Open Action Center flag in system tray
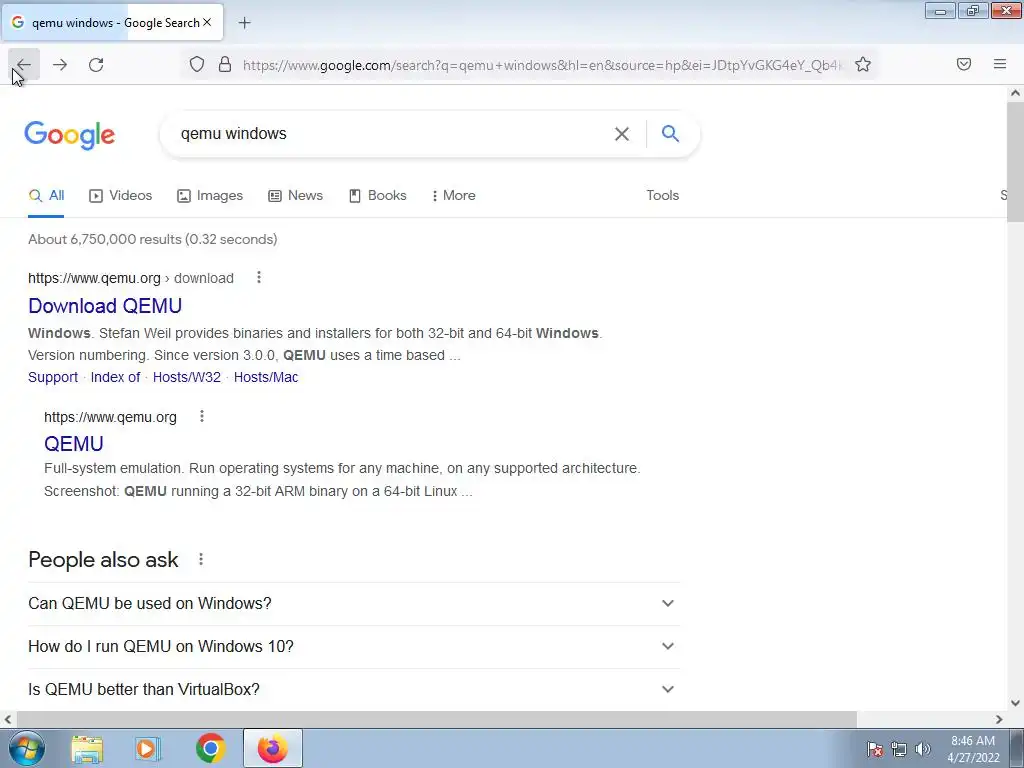The image size is (1024, 768). 874,748
